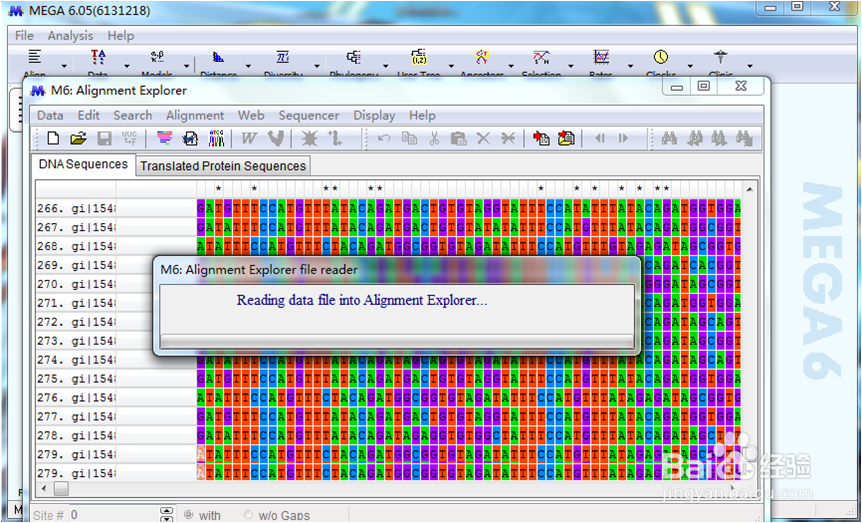Expand the User Tree dropdown arrow

pyautogui.click(x=451, y=66)
